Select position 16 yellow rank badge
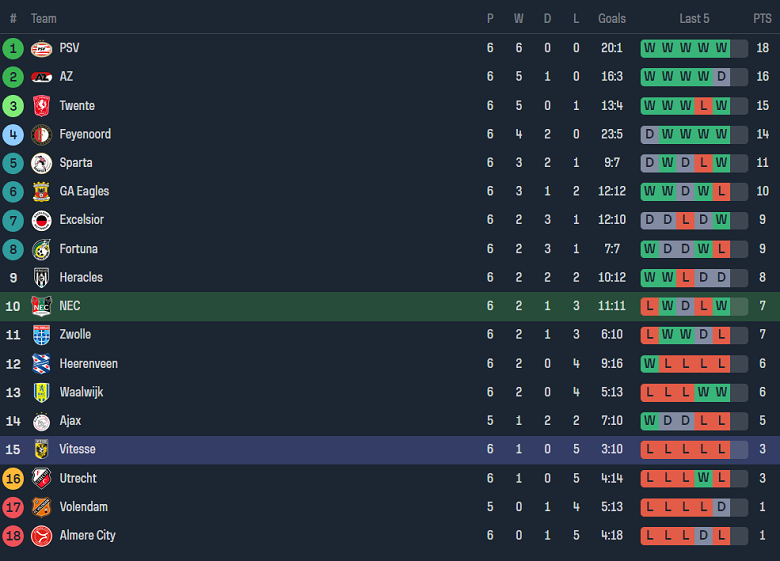The image size is (780, 561). tap(13, 479)
